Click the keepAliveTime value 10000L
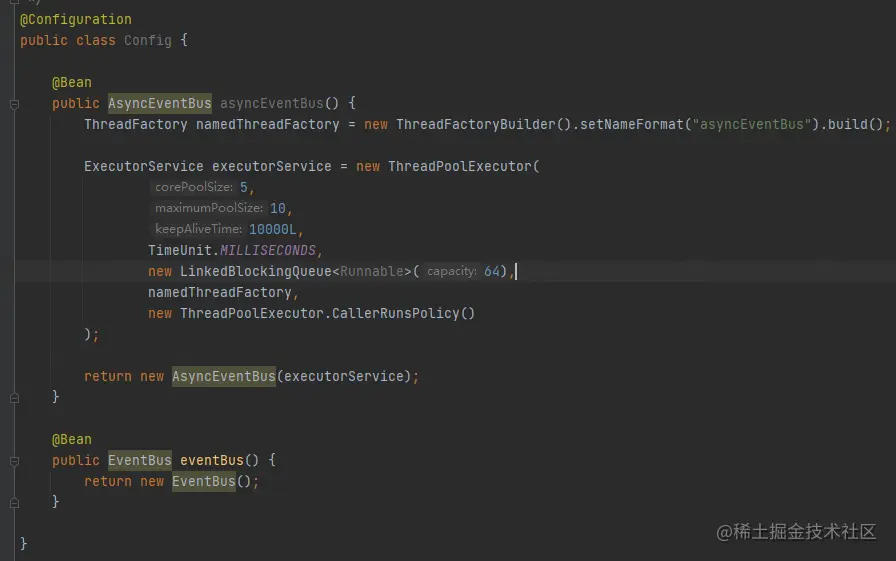 point(273,230)
